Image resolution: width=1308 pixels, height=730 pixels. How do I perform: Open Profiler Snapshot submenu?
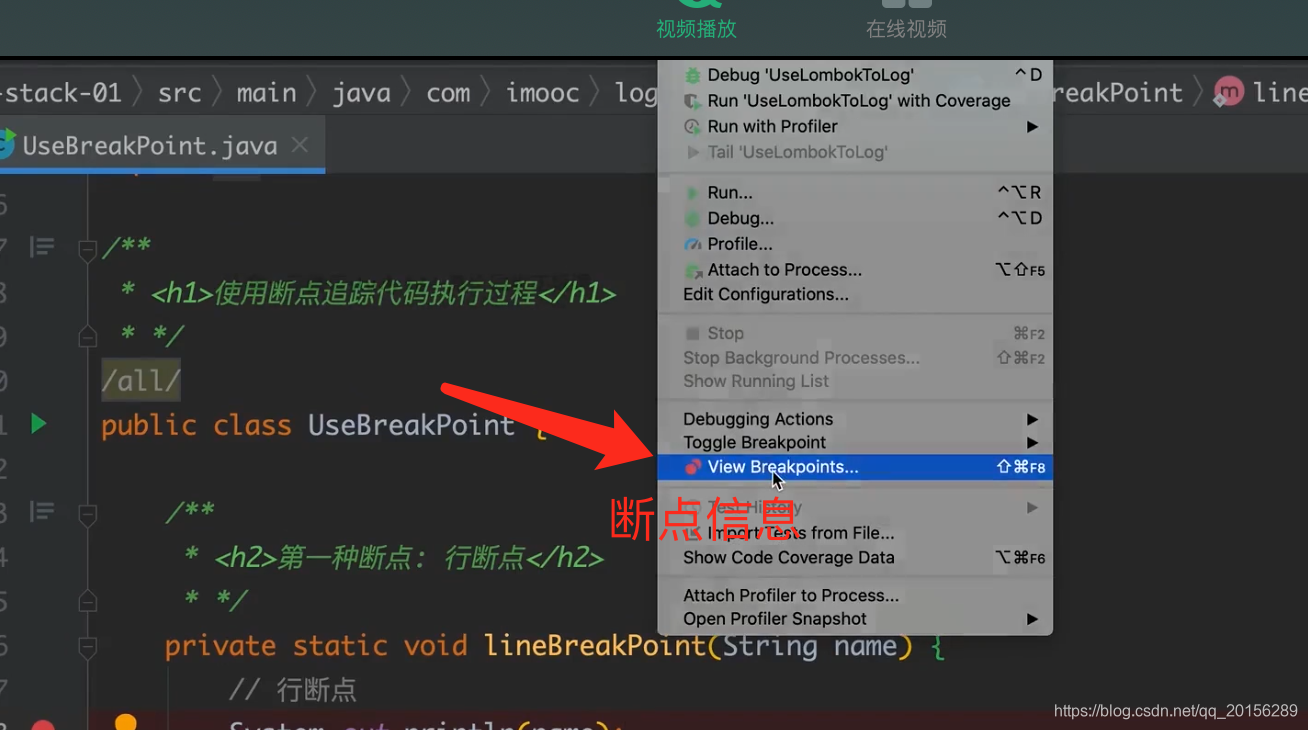[x=855, y=619]
